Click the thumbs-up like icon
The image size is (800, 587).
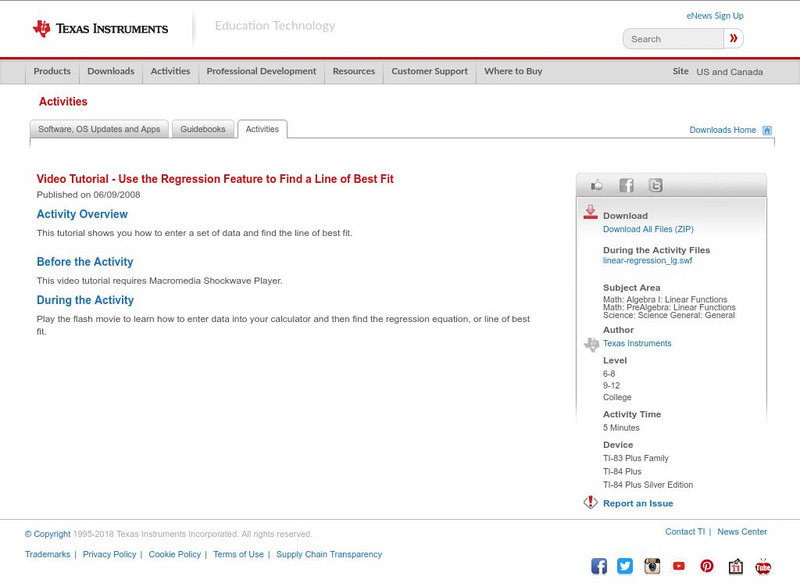pyautogui.click(x=596, y=185)
